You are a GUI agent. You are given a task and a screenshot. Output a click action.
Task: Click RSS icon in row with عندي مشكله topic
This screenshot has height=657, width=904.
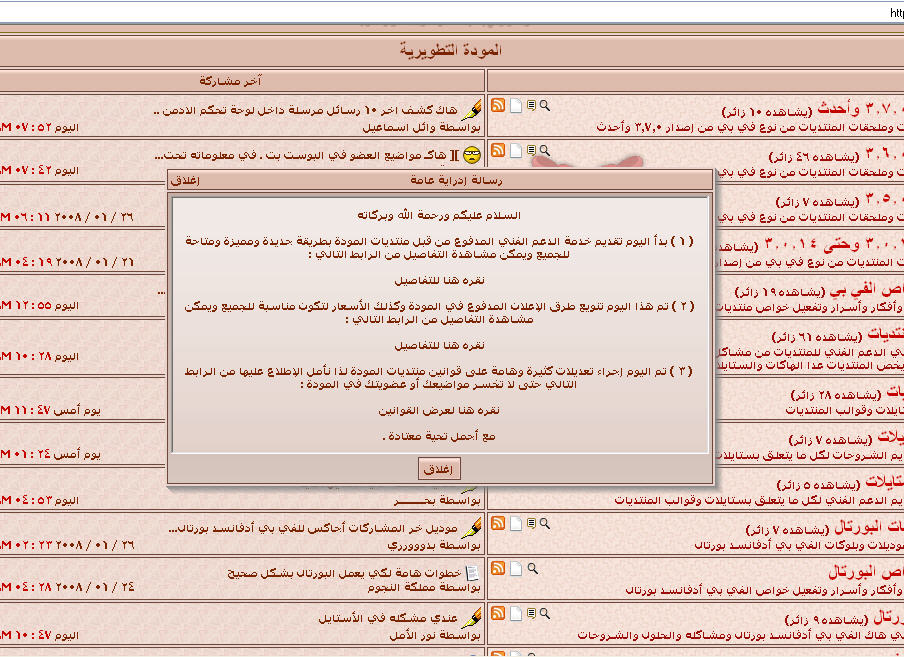pyautogui.click(x=498, y=613)
